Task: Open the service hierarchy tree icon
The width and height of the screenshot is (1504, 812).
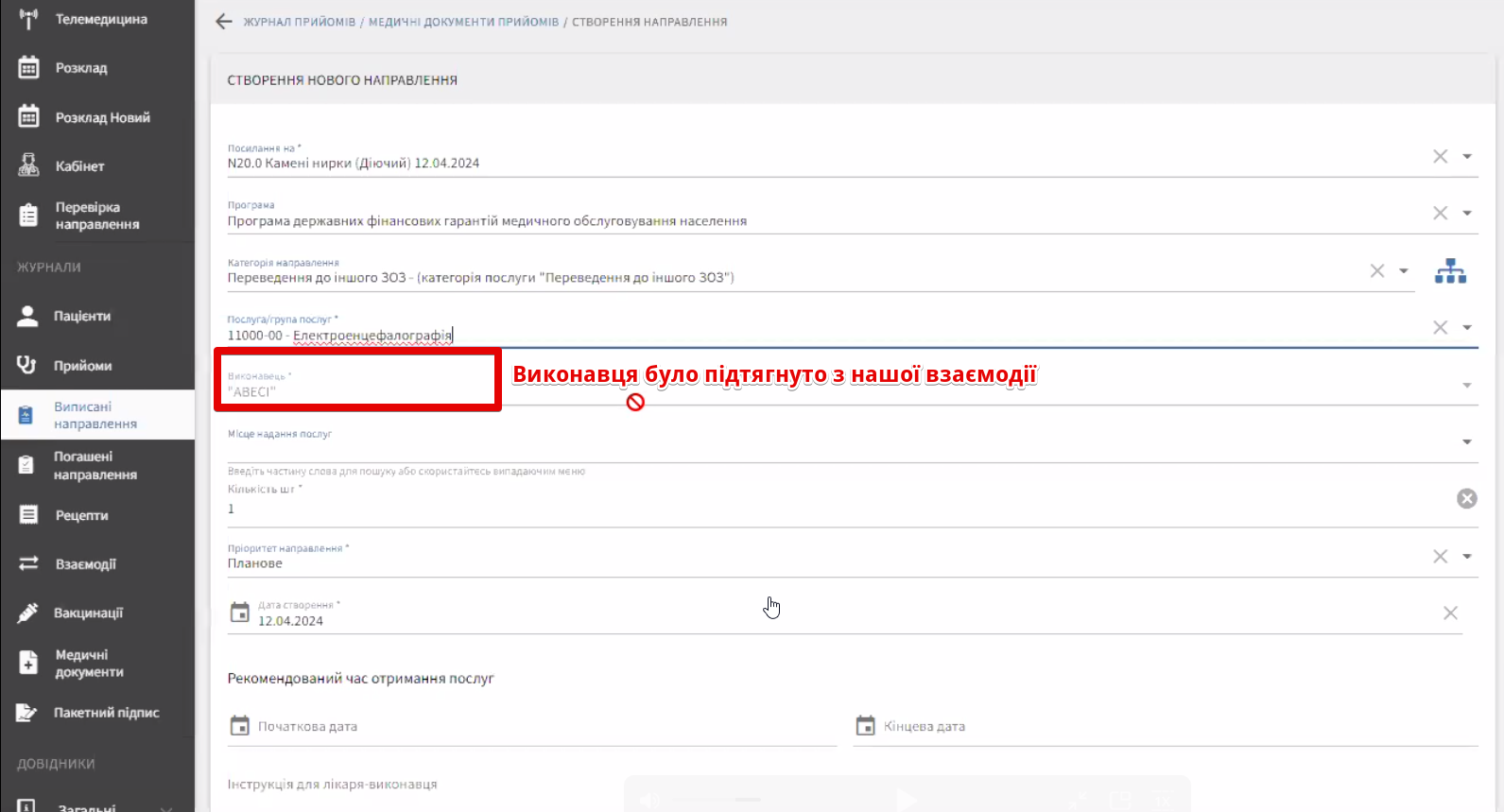Action: point(1450,272)
